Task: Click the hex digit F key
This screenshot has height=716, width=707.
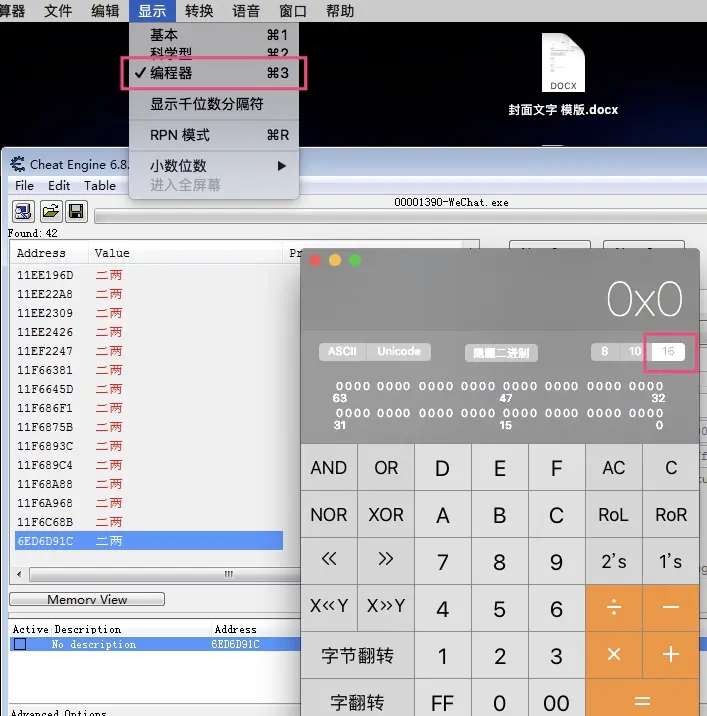Action: pos(556,468)
